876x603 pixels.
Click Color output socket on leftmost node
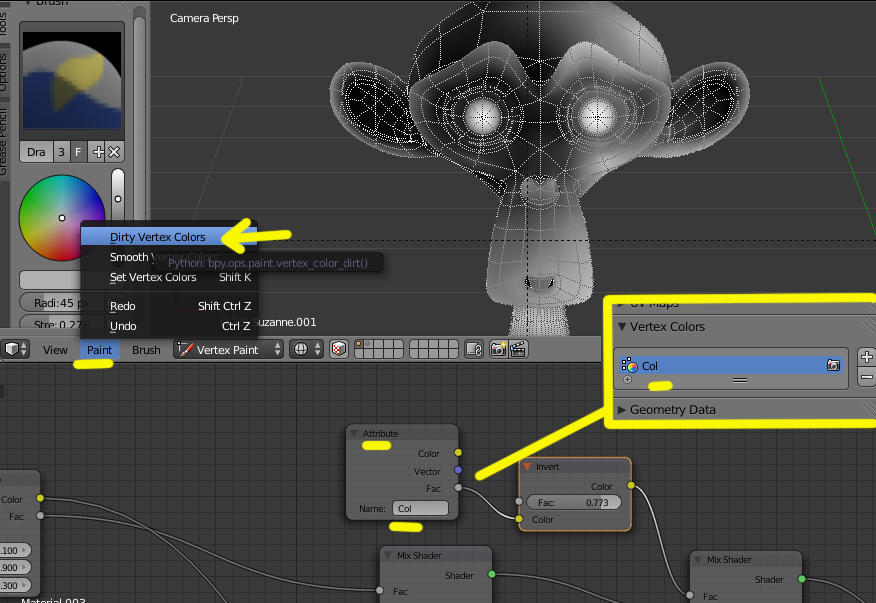[x=40, y=498]
